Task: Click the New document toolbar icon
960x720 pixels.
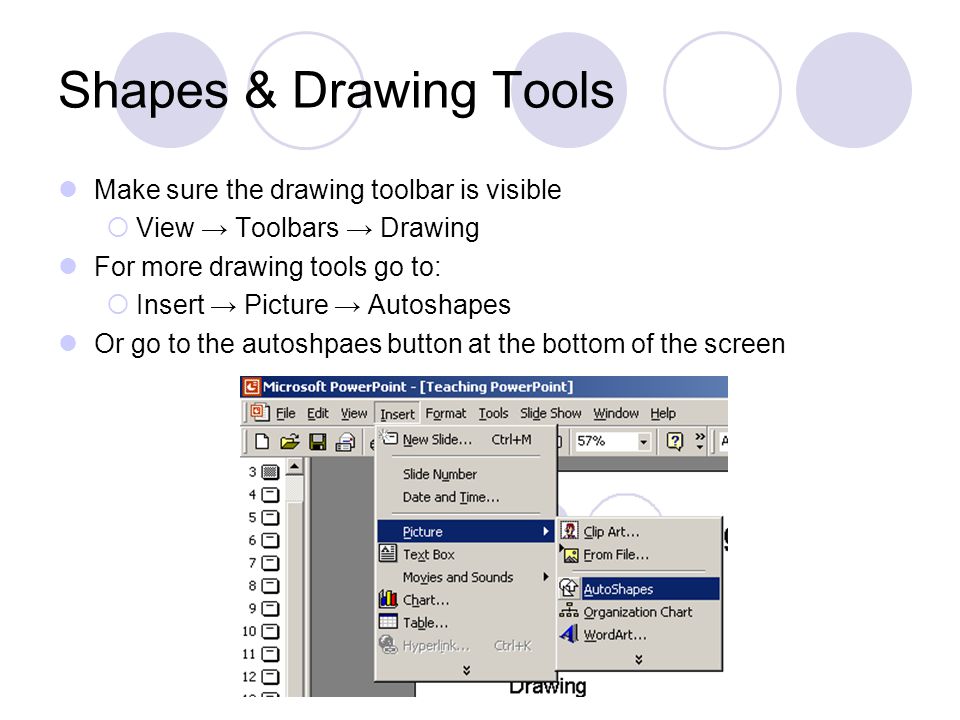Action: [x=262, y=441]
